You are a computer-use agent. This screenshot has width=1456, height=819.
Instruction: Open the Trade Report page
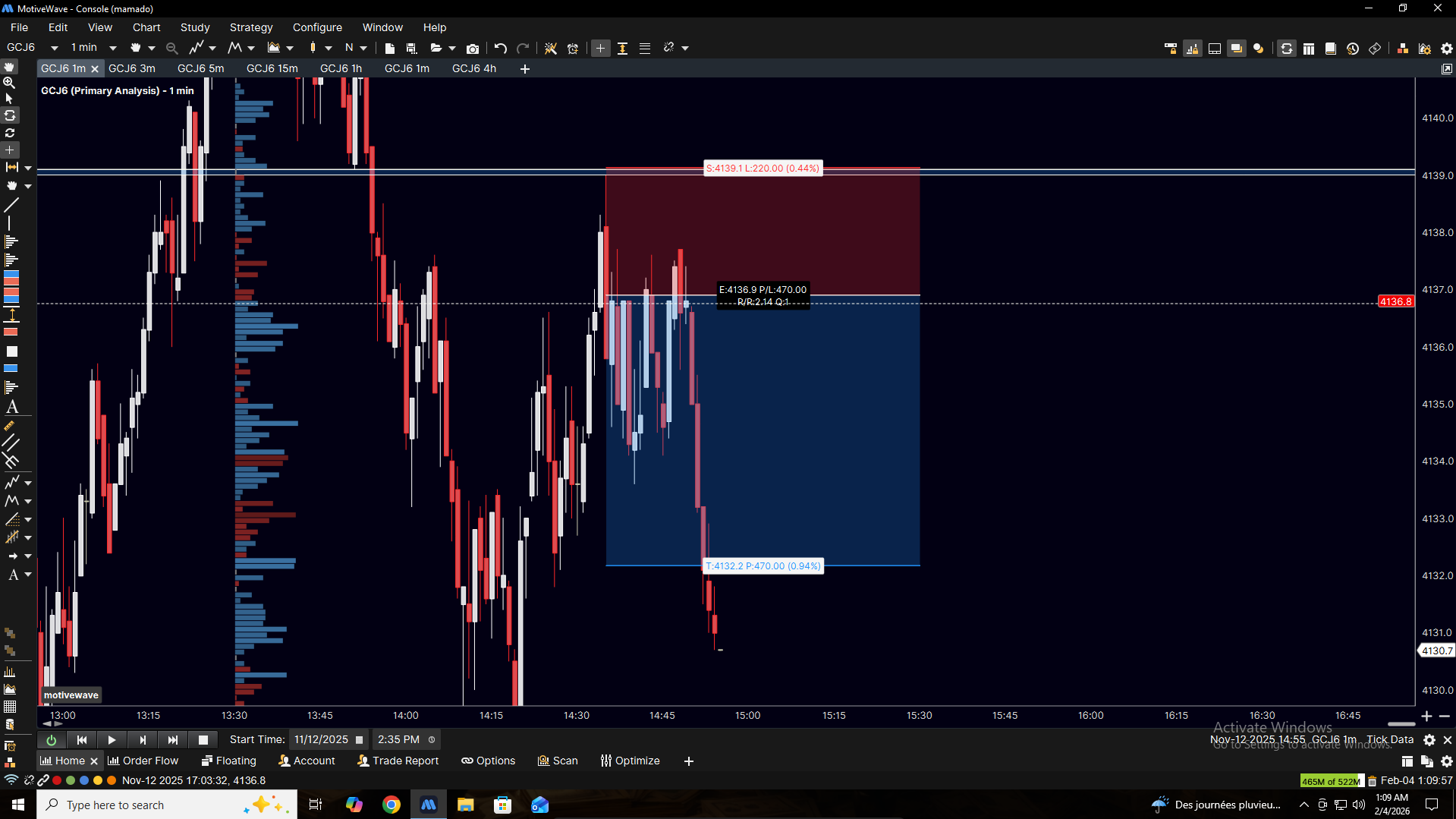[398, 761]
